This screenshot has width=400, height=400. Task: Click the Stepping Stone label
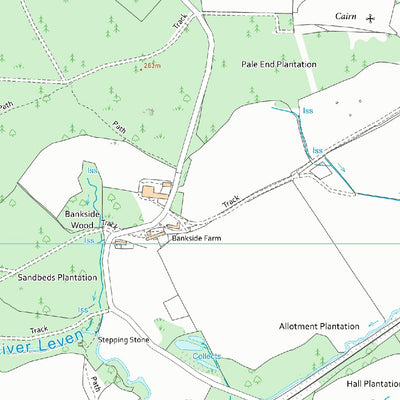pos(123,340)
